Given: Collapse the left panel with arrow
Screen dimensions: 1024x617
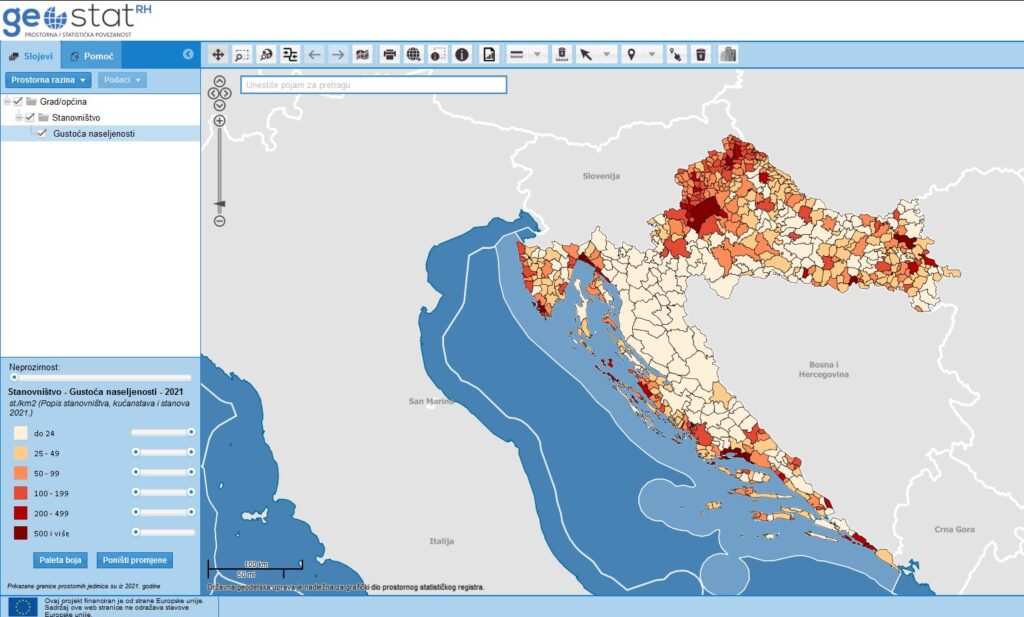Looking at the screenshot, I should coord(188,55).
